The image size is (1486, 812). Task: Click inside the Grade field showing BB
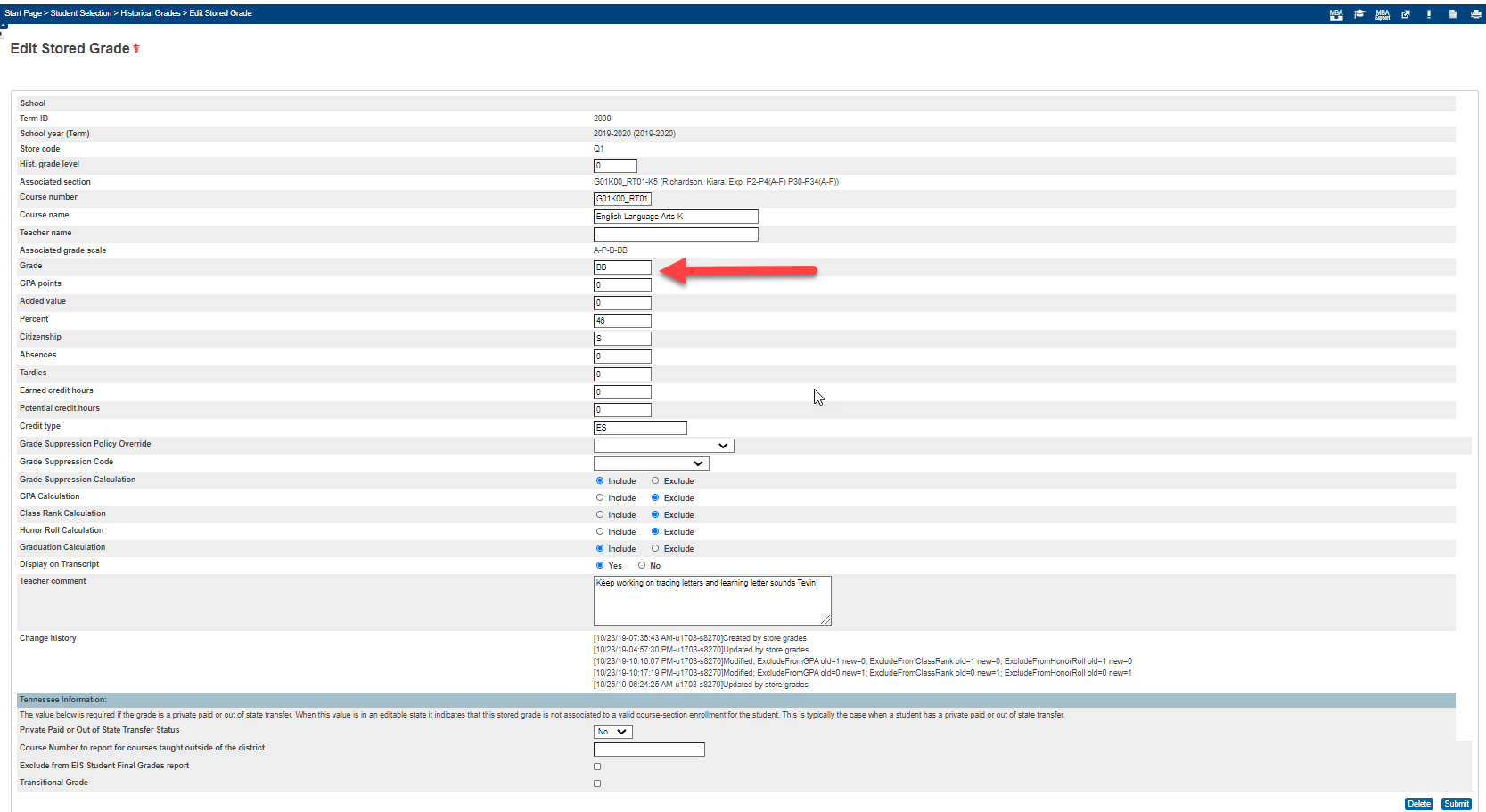coord(621,267)
